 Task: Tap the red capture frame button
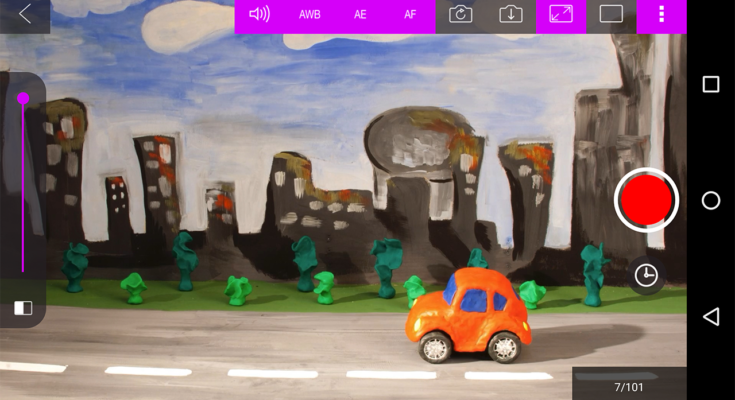tap(646, 200)
